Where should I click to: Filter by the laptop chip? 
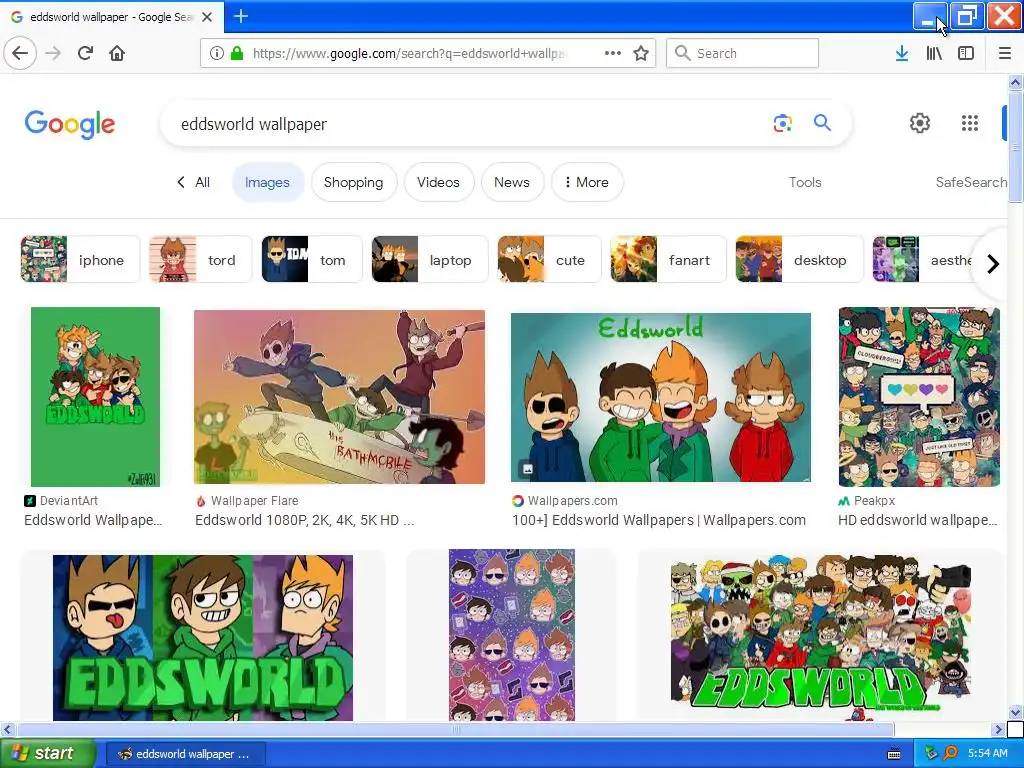tap(430, 259)
